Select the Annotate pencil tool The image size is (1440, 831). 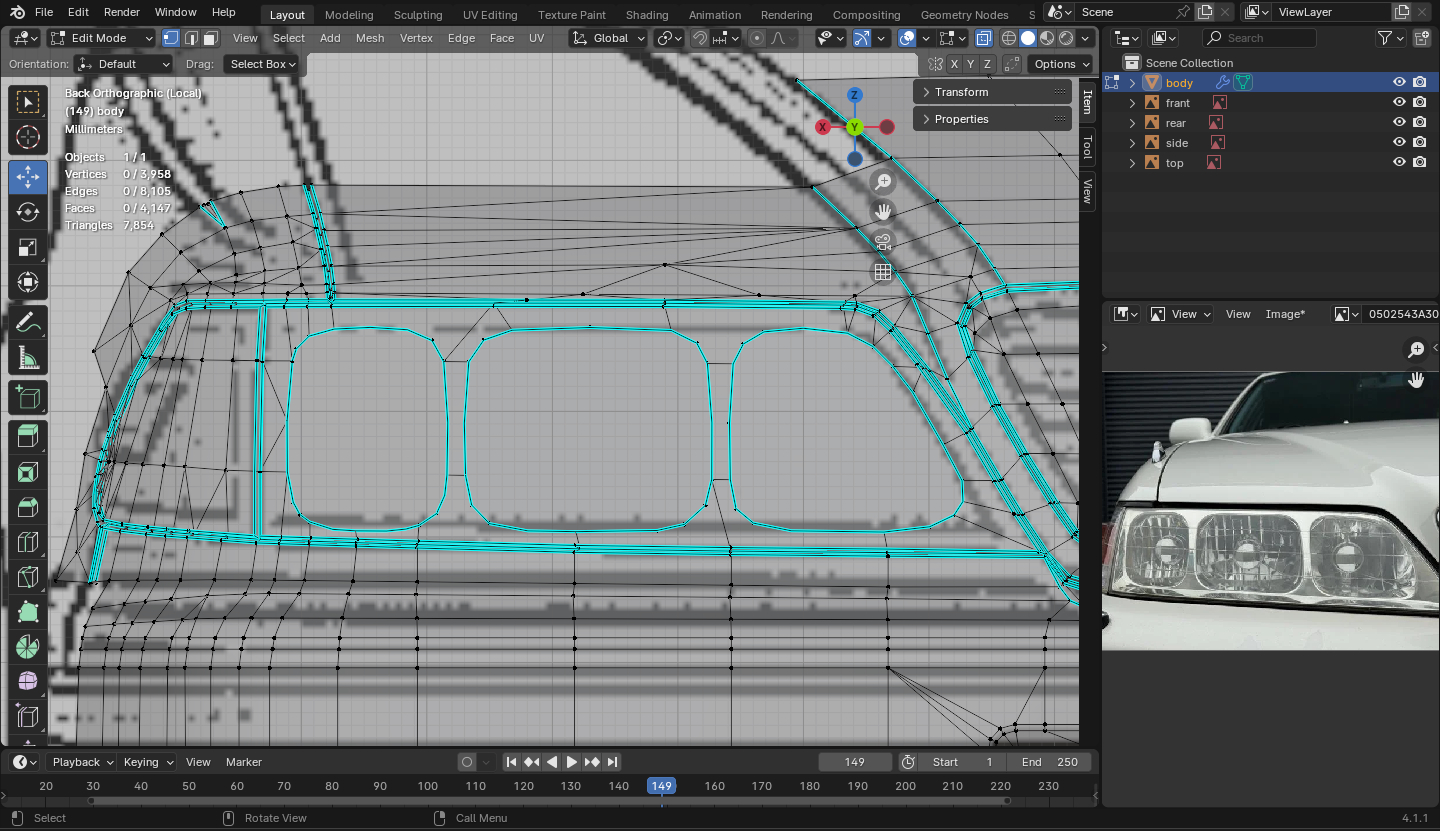[28, 322]
